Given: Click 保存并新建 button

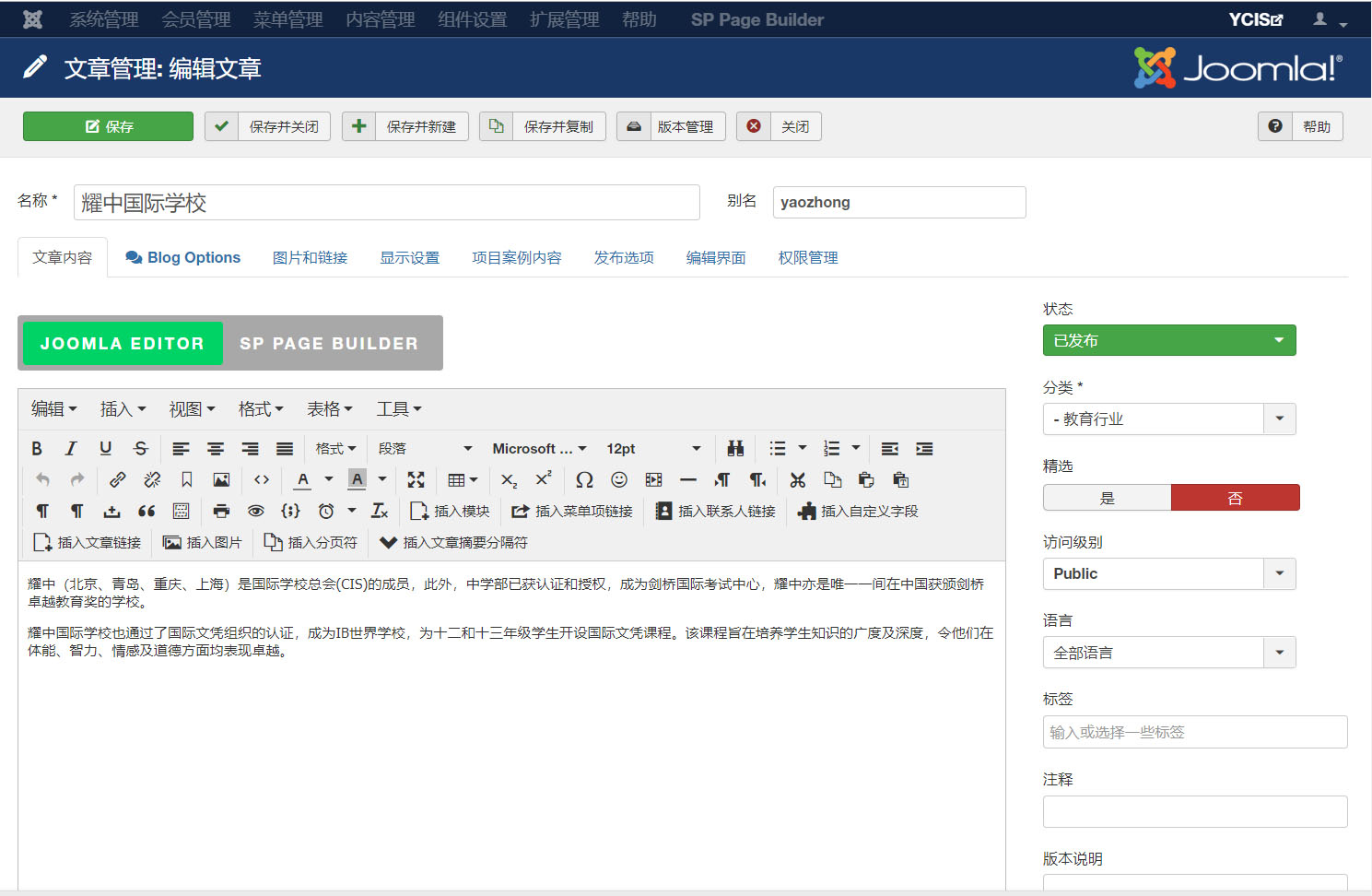Looking at the screenshot, I should [405, 126].
